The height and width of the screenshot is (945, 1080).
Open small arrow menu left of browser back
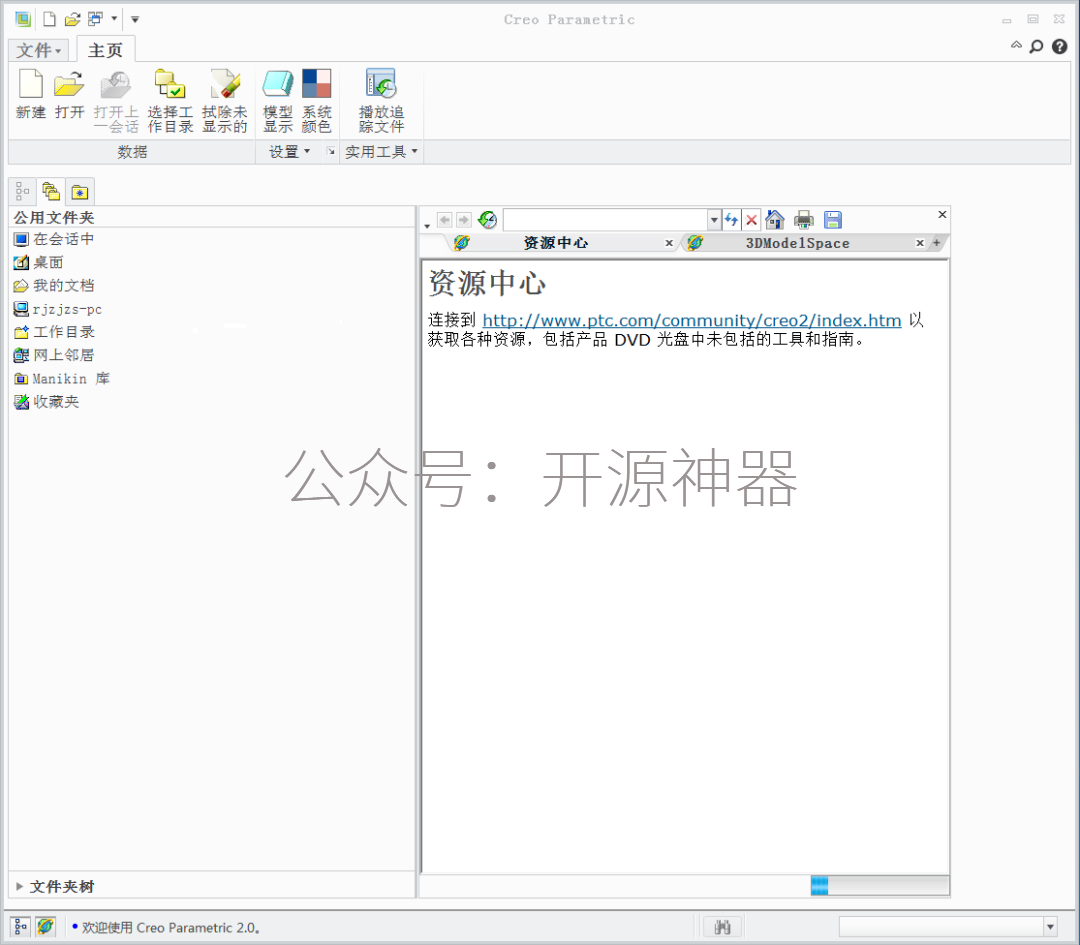click(427, 225)
